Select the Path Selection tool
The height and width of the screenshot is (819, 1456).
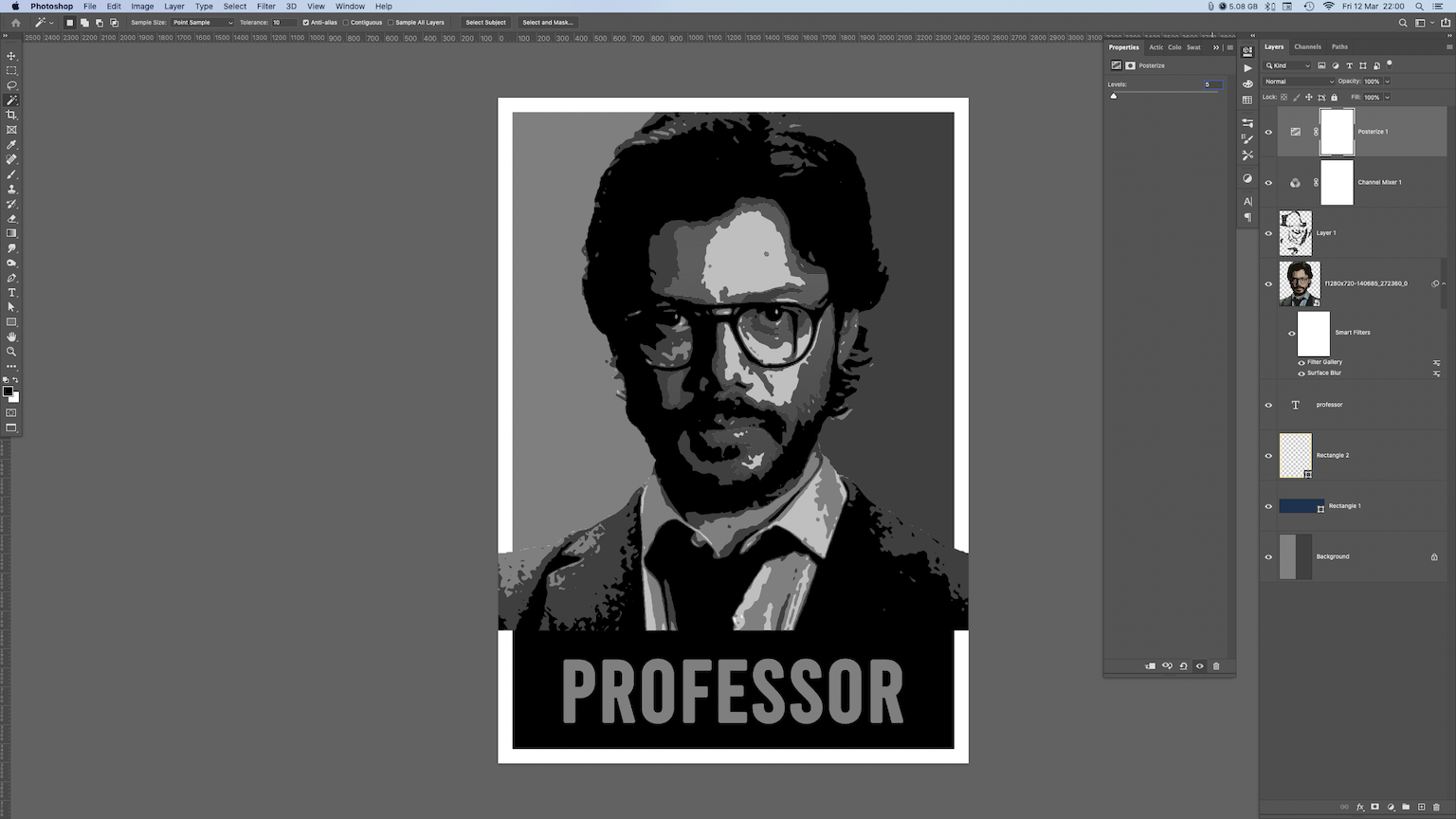point(11,307)
